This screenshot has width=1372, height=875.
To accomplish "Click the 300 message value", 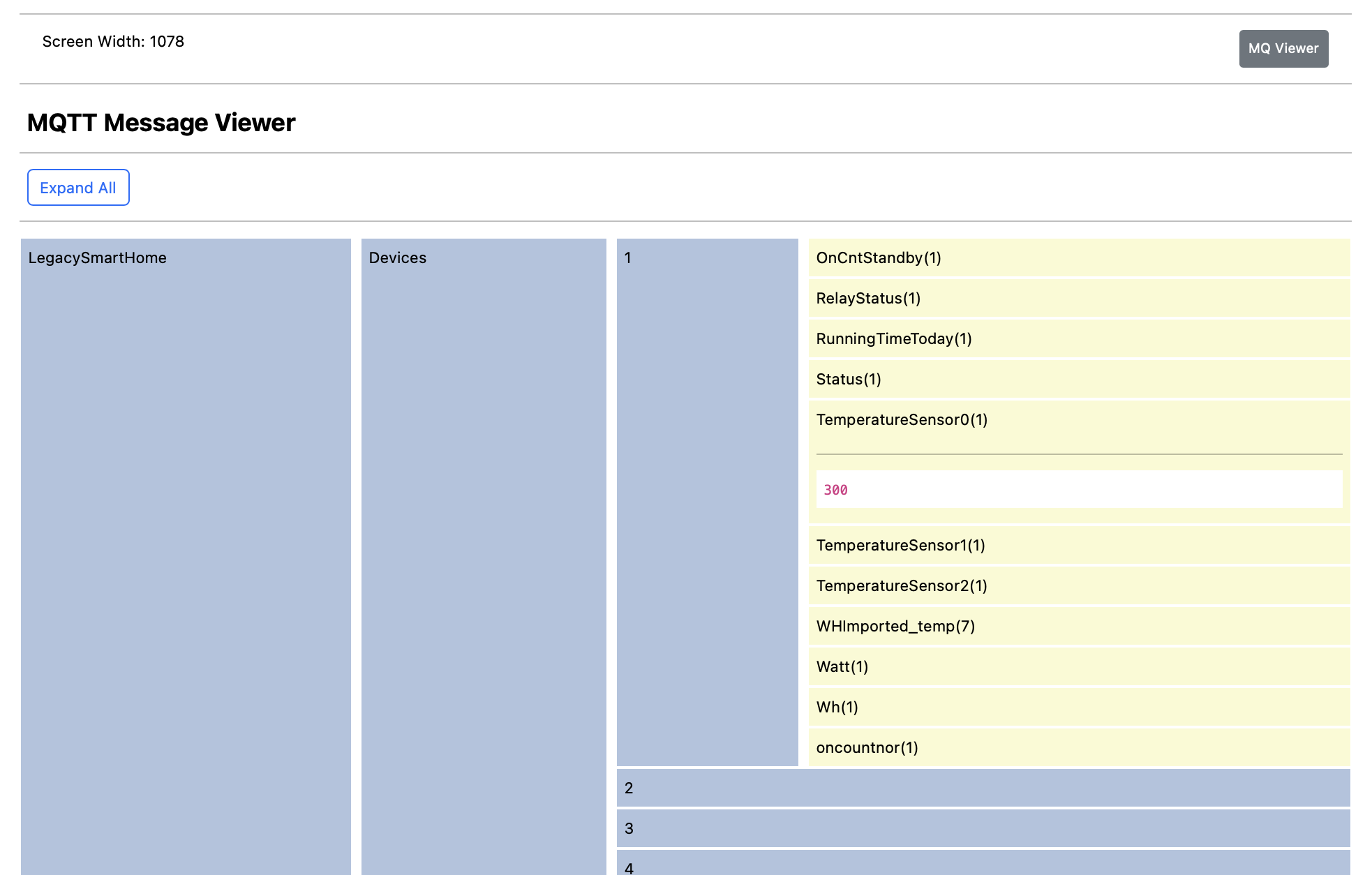I will point(835,490).
